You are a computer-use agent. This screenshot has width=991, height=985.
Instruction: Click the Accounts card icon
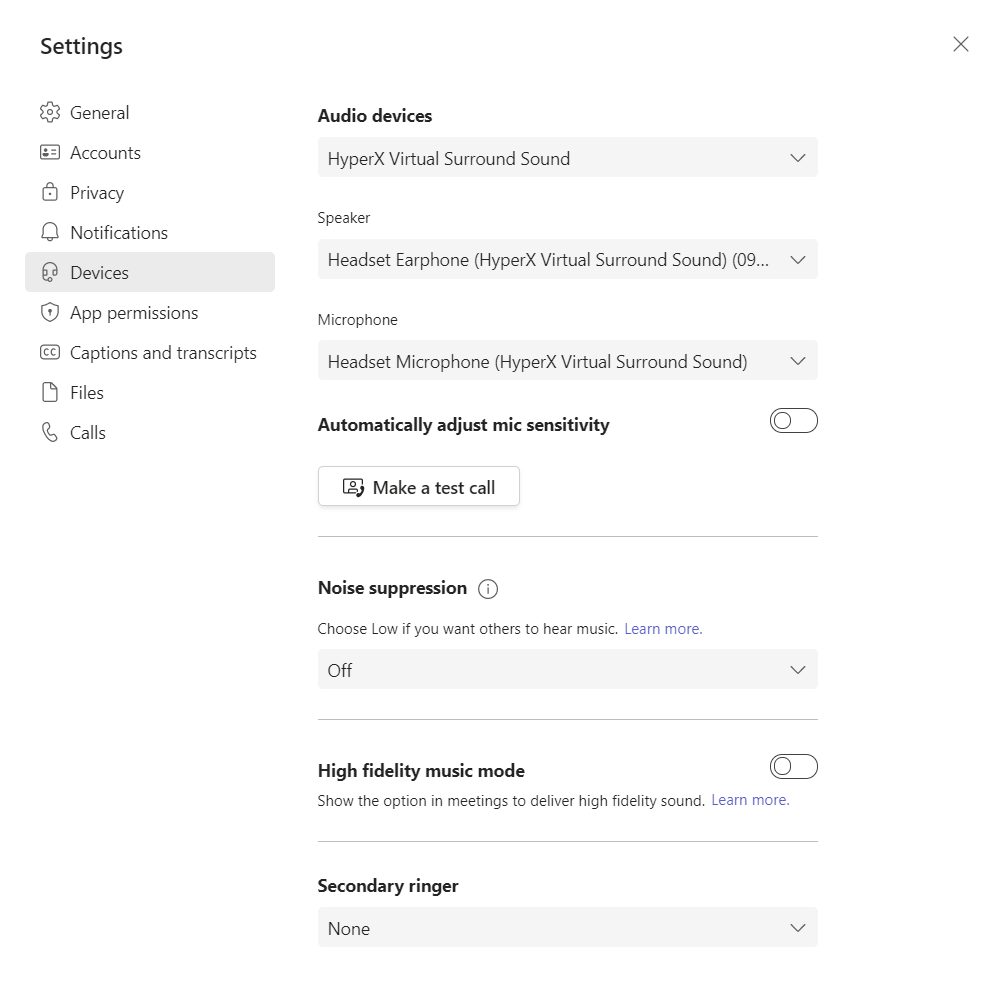[50, 153]
